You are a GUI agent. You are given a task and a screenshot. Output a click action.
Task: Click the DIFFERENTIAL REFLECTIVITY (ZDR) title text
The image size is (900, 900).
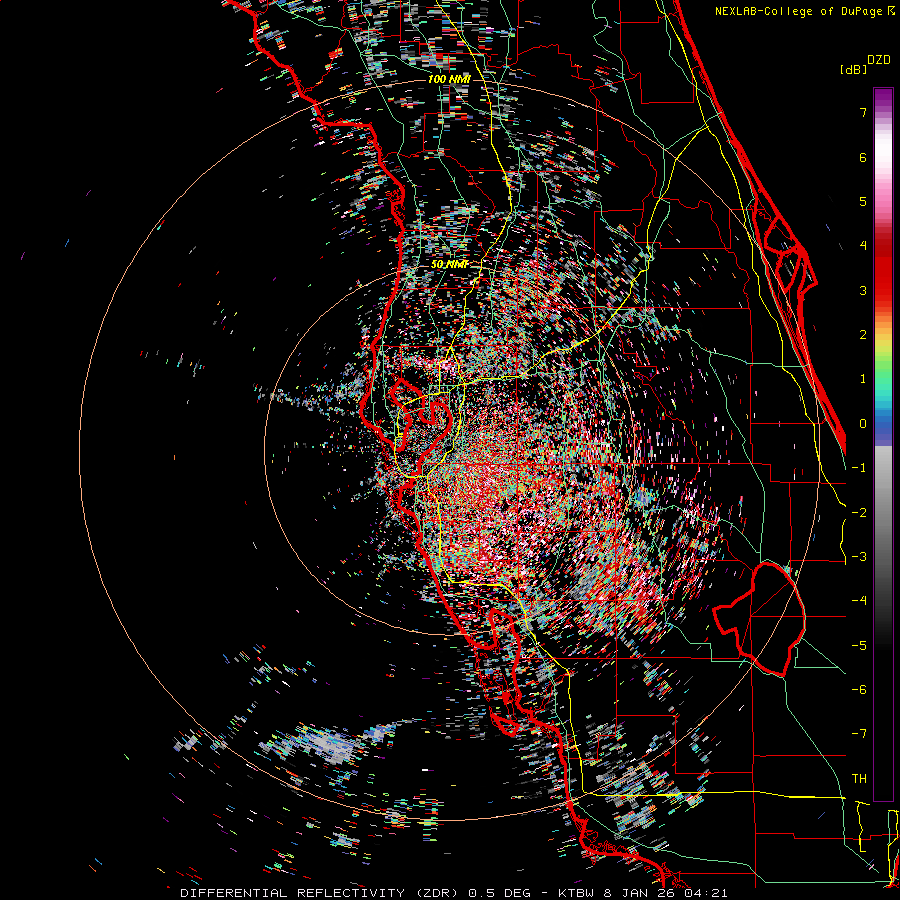click(x=319, y=893)
